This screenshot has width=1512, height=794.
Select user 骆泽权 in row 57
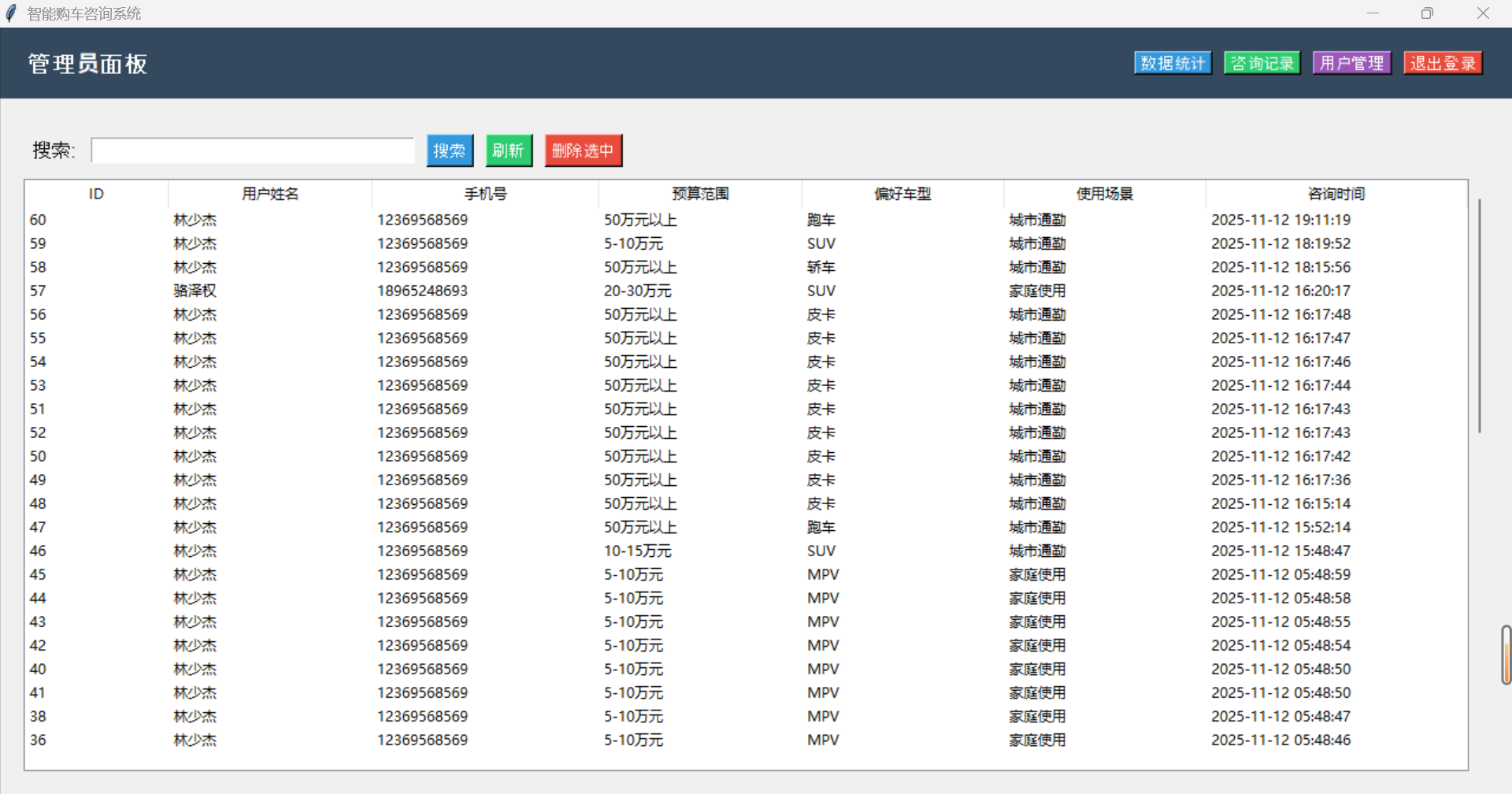point(195,291)
